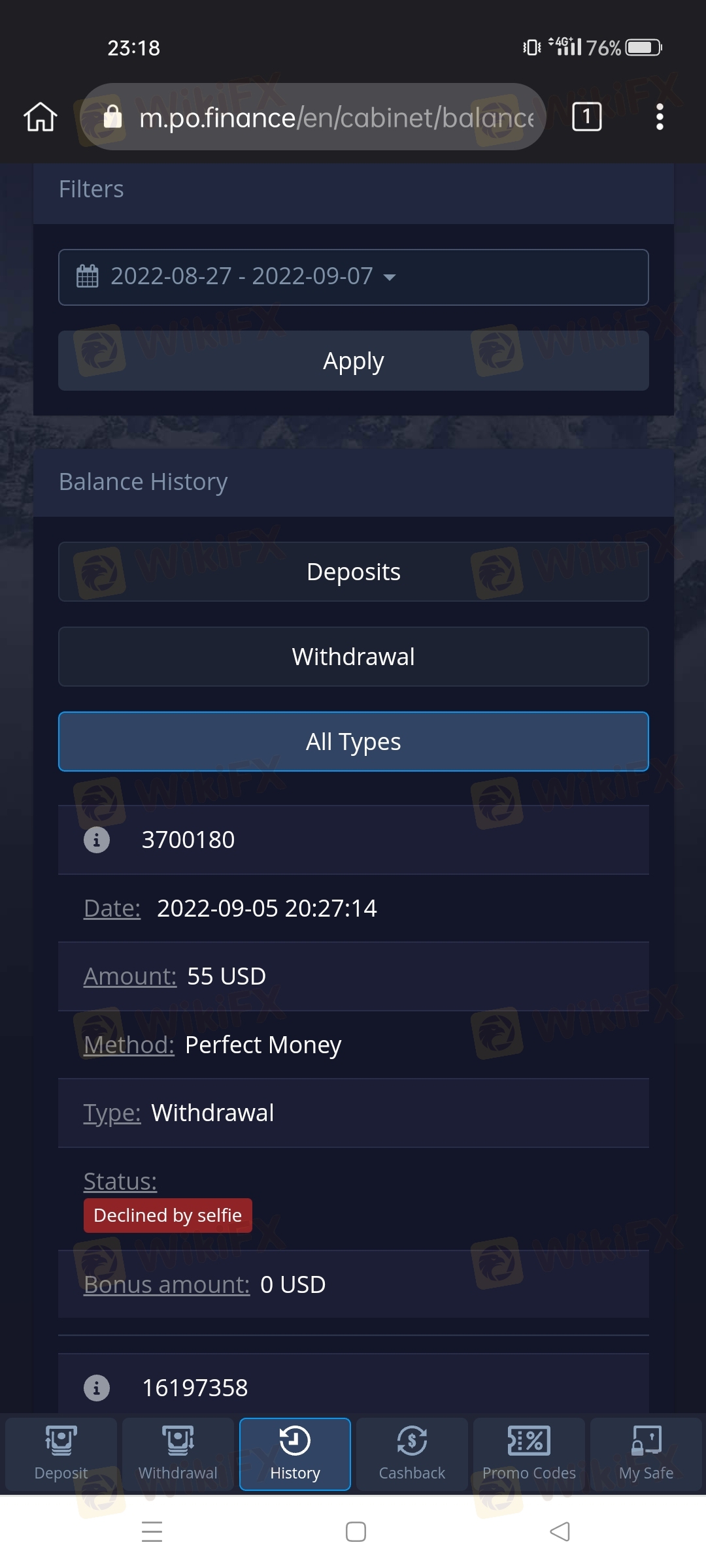Open the browser tab switcher
This screenshot has width=706, height=1568.
click(x=586, y=117)
